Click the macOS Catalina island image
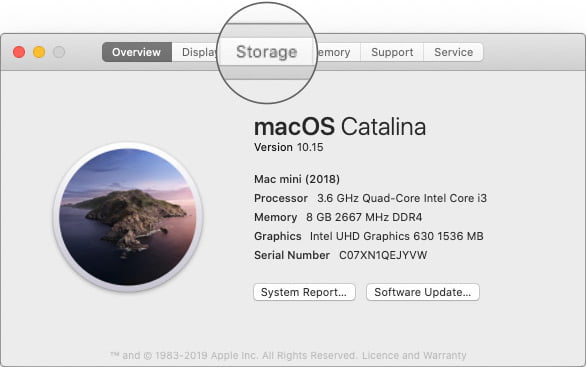The image size is (586, 367). pos(128,217)
